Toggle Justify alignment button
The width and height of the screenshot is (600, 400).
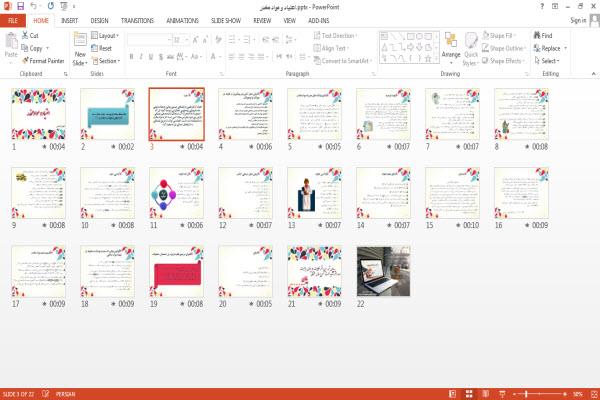[261, 57]
